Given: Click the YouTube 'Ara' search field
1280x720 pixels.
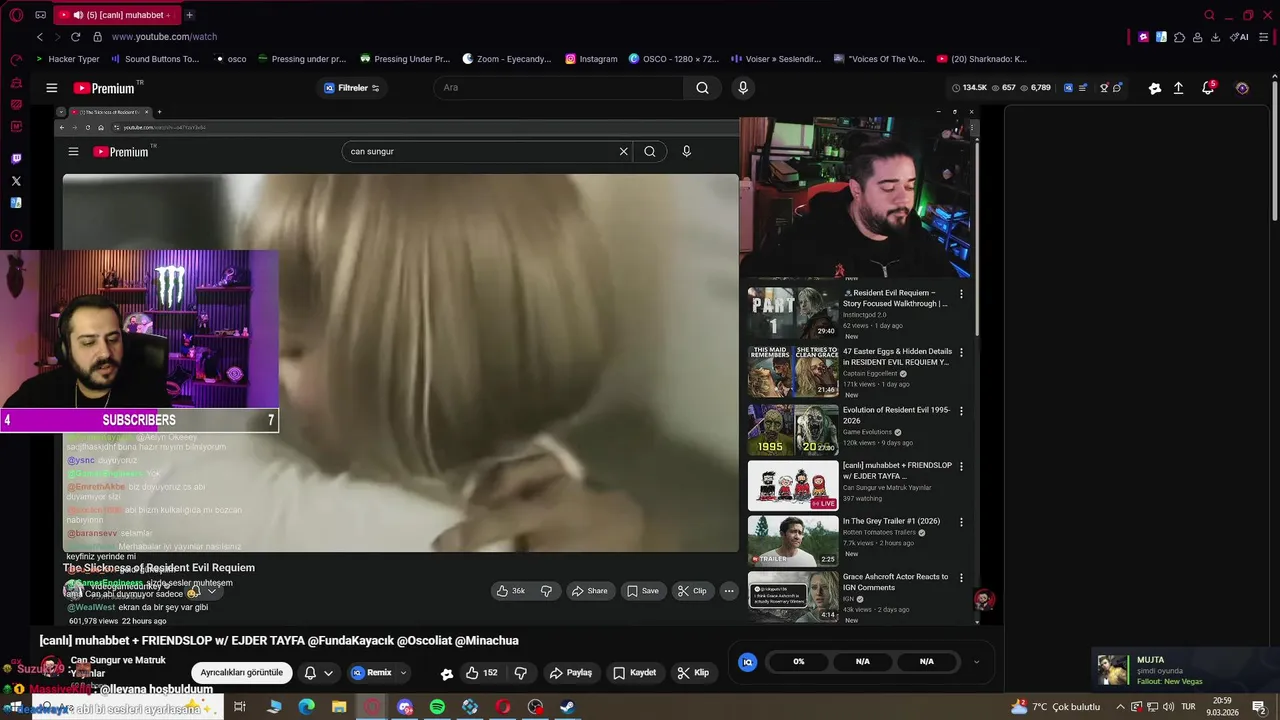Looking at the screenshot, I should coord(560,88).
